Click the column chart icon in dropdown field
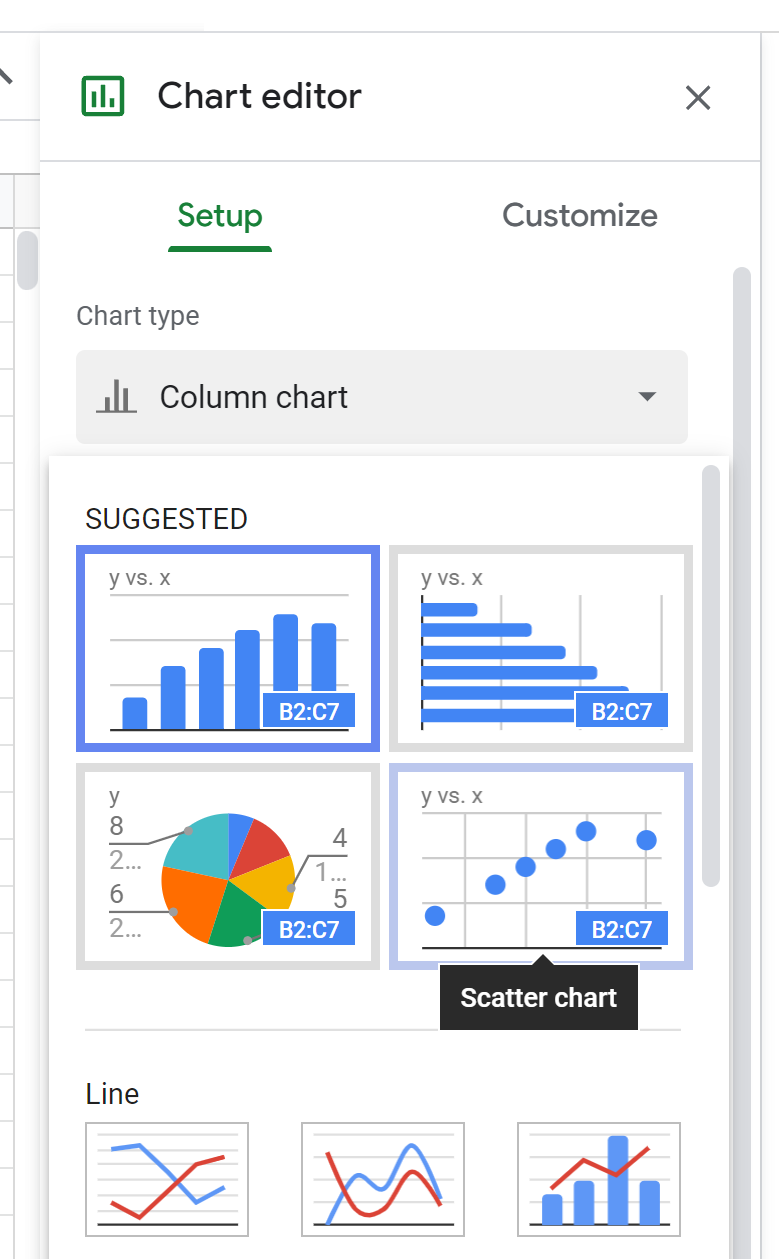 116,397
